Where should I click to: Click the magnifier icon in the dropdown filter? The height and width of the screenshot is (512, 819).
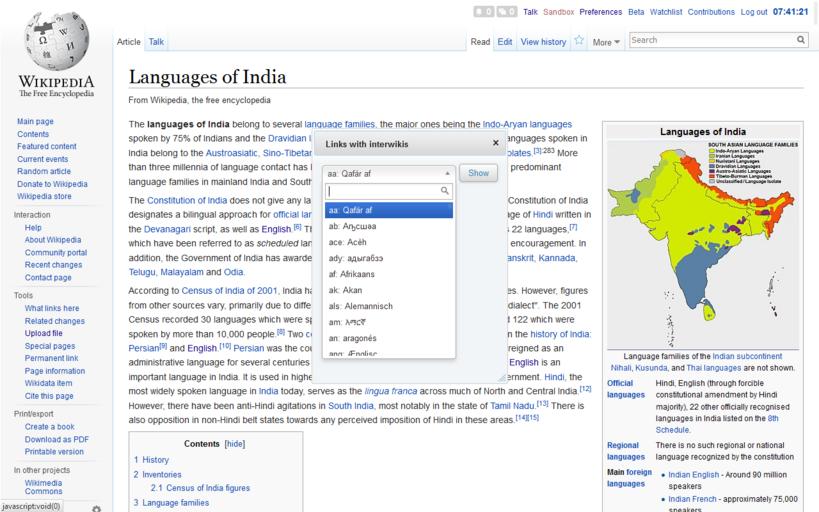[446, 190]
